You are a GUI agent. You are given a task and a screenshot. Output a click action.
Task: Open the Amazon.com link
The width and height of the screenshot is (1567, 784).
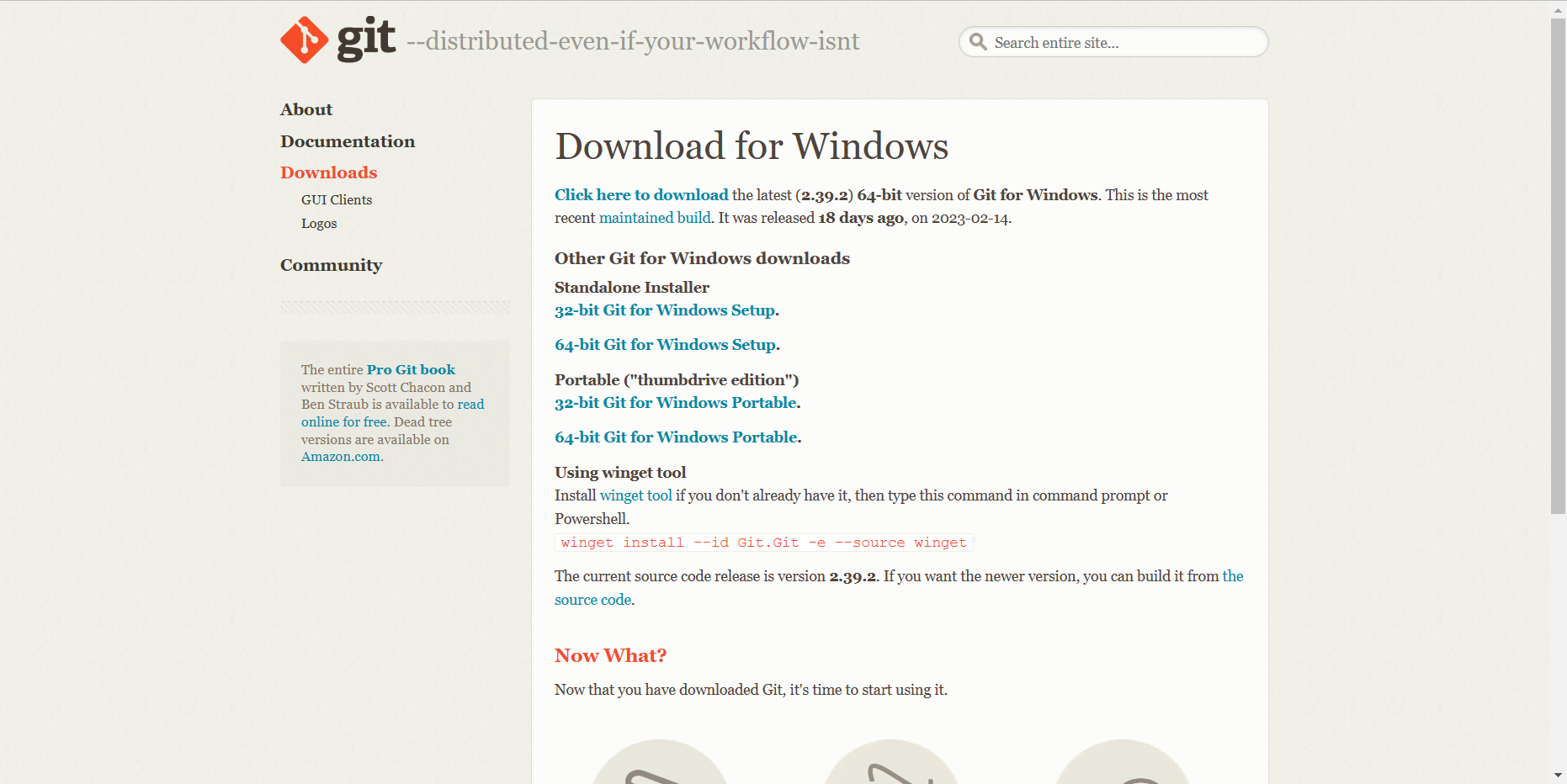pyautogui.click(x=341, y=457)
